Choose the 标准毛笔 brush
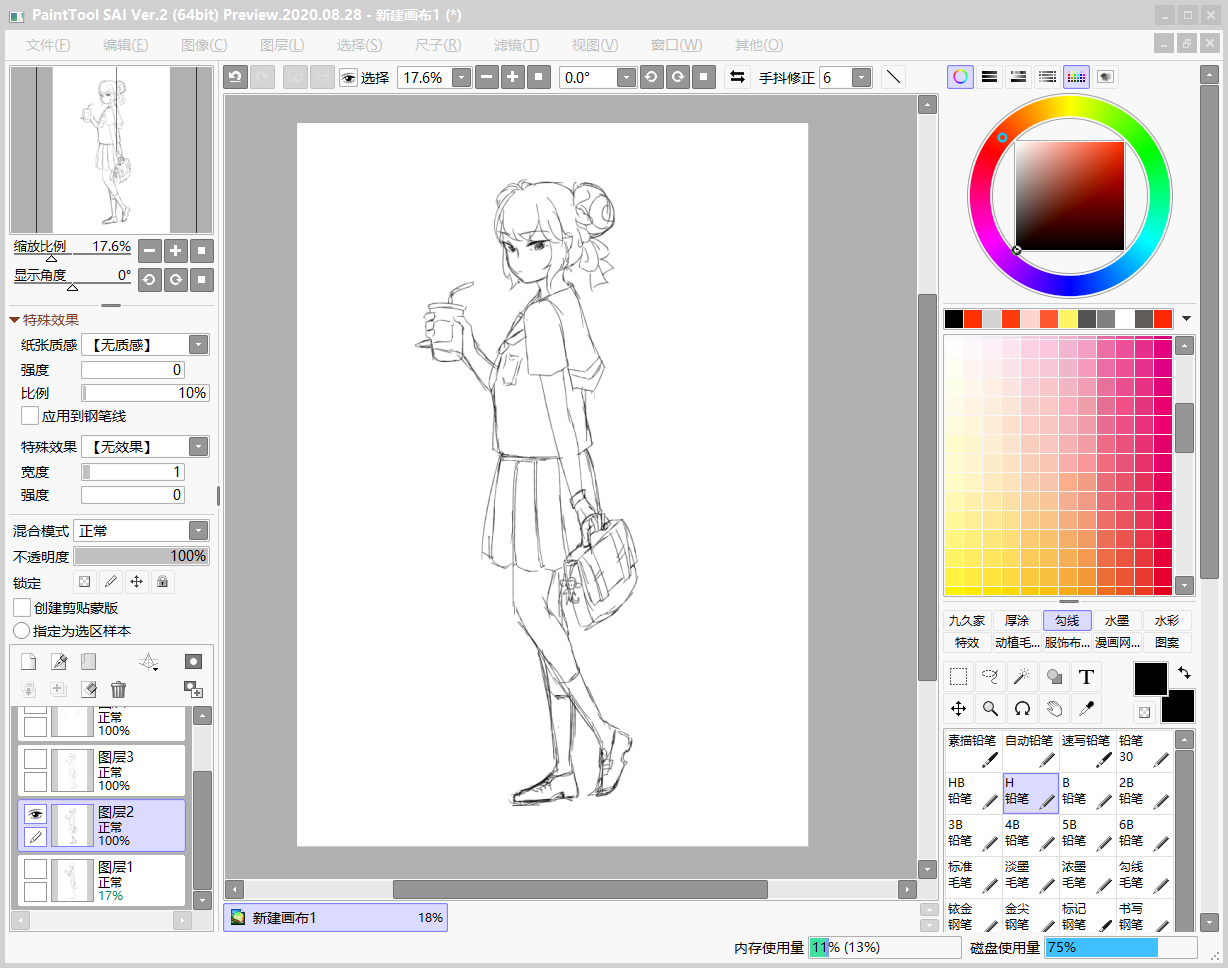Viewport: 1228px width, 968px height. point(973,876)
